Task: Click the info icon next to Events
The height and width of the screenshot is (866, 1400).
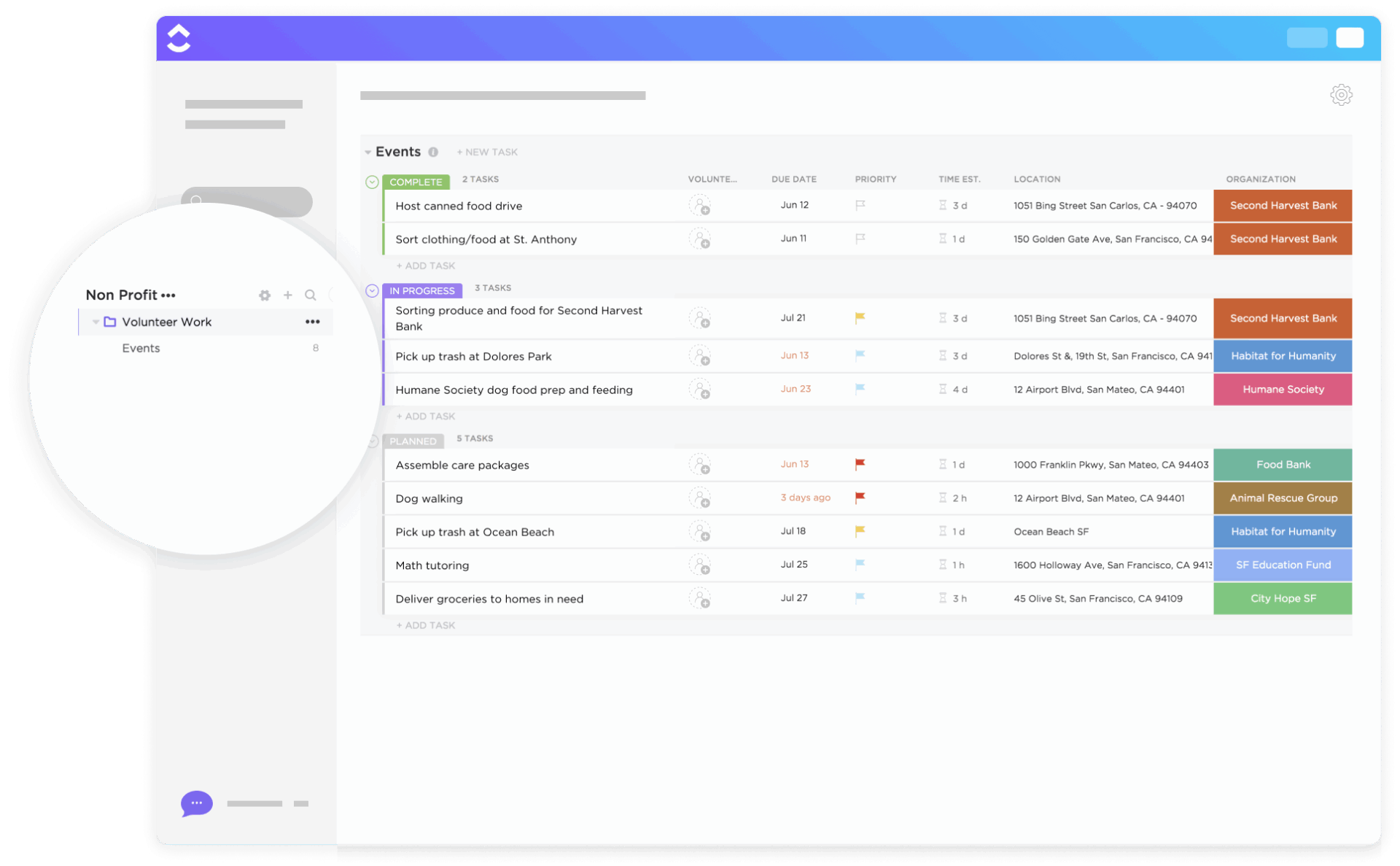Action: tap(433, 152)
